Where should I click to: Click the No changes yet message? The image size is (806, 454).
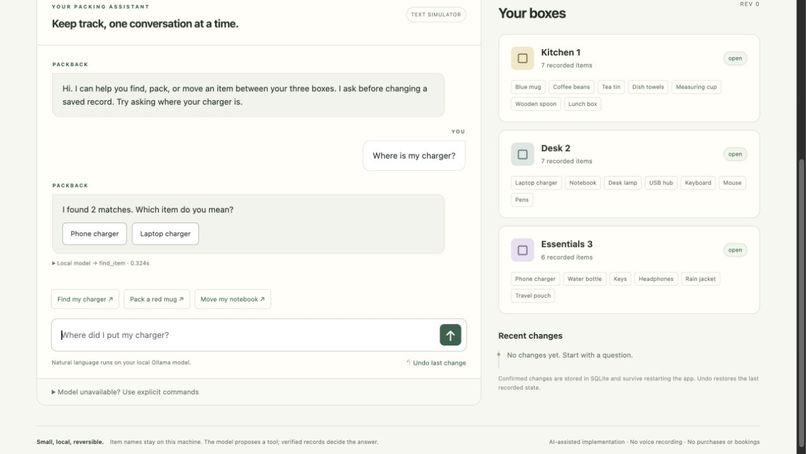[x=570, y=355]
